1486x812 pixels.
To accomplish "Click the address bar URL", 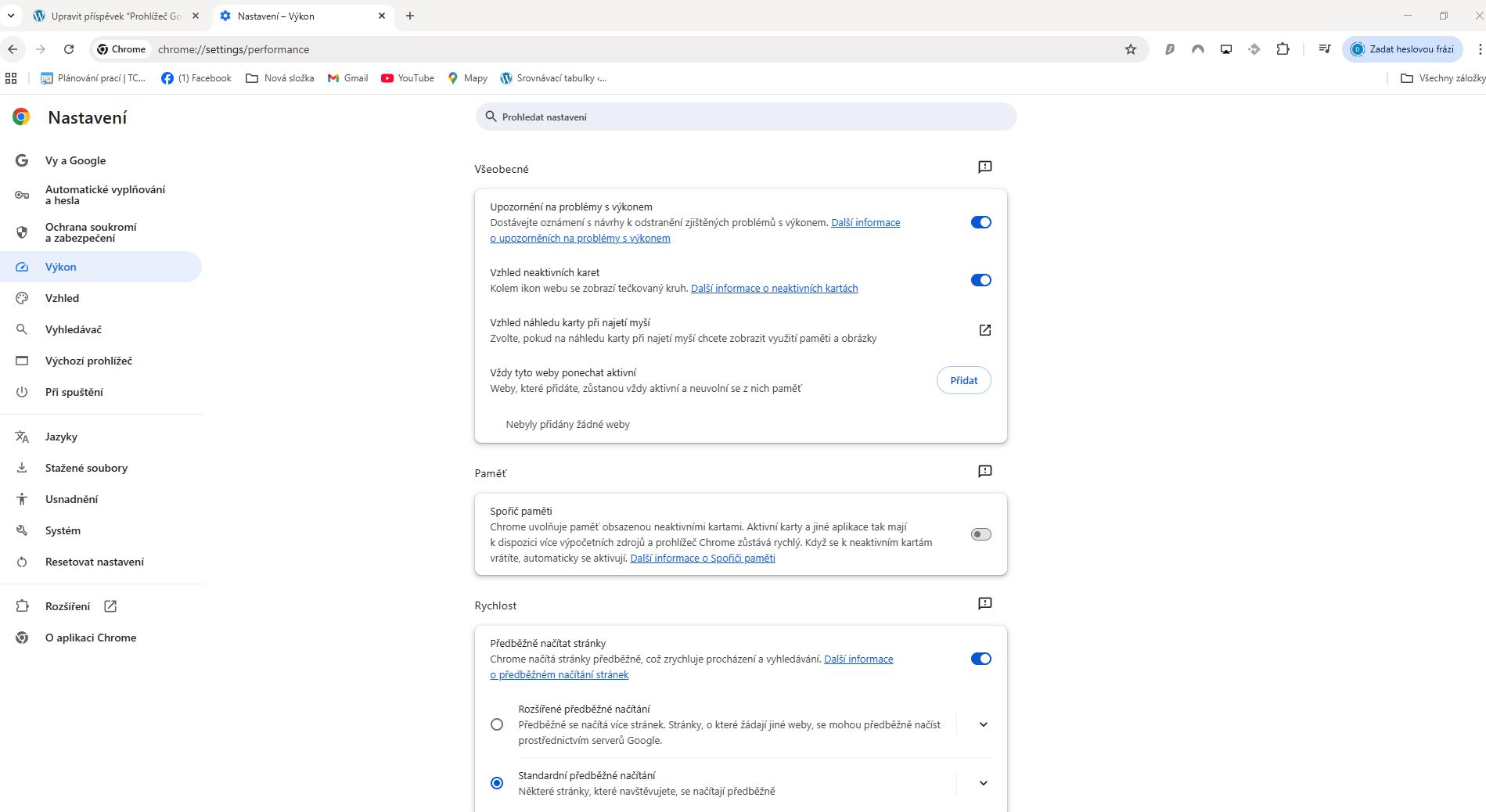I will (233, 49).
